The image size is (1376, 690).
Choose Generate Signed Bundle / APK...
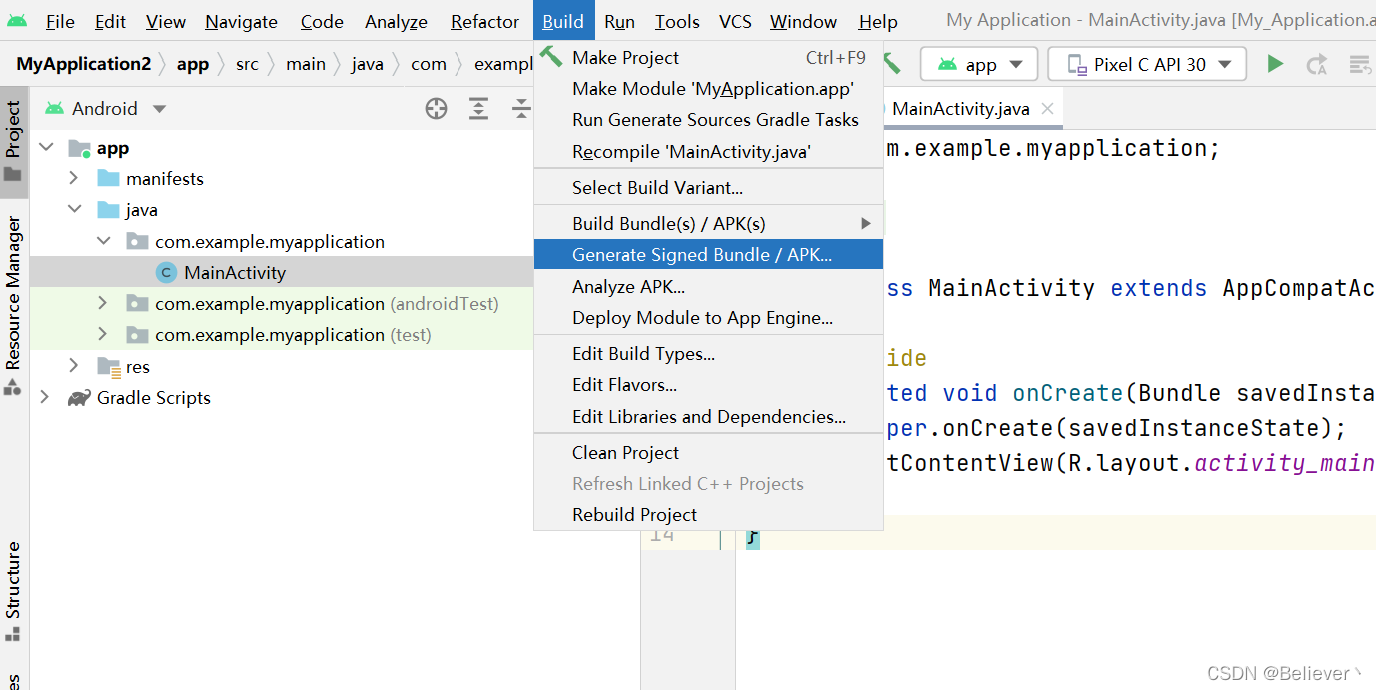click(708, 255)
